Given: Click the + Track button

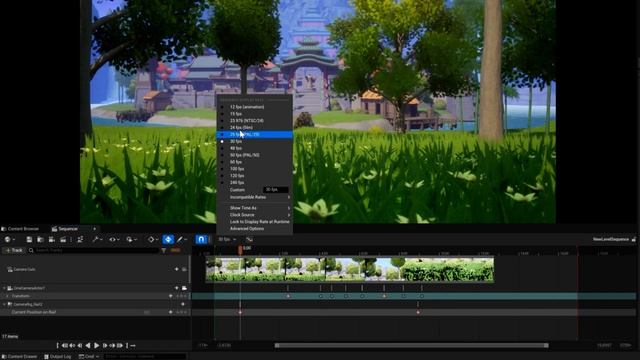Looking at the screenshot, I should [x=13, y=250].
